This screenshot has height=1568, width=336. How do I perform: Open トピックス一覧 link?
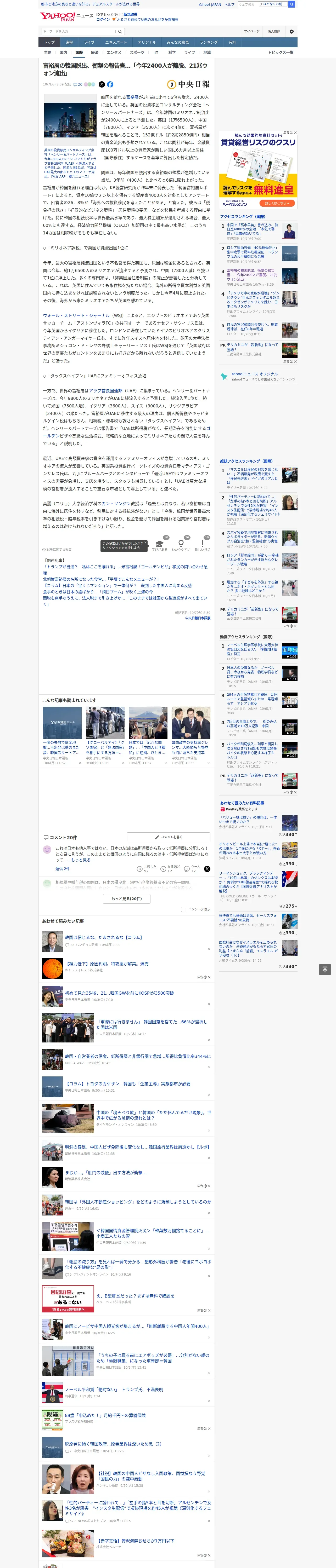point(281,53)
